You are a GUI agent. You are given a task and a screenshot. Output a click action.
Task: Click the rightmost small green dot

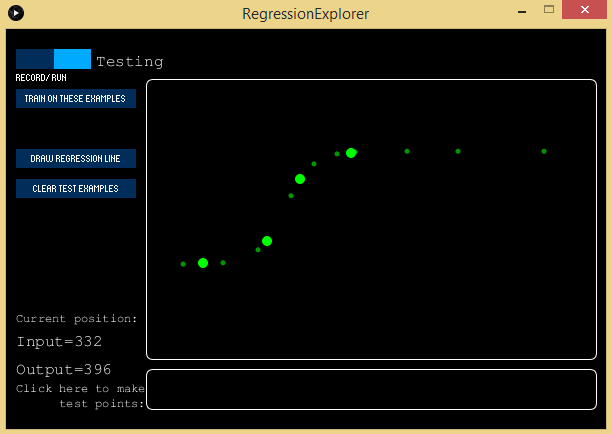tap(544, 151)
